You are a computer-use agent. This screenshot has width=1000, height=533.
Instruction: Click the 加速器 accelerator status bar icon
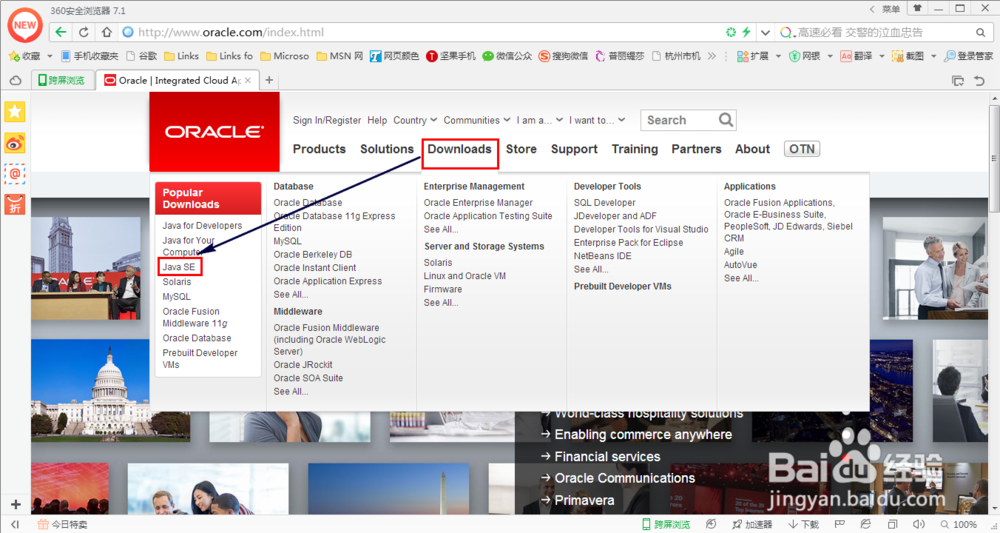(752, 524)
